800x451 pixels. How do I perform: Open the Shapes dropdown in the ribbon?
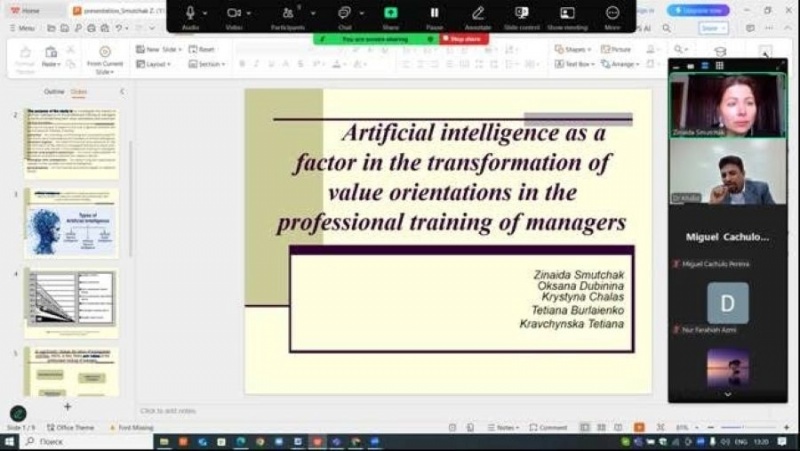573,48
